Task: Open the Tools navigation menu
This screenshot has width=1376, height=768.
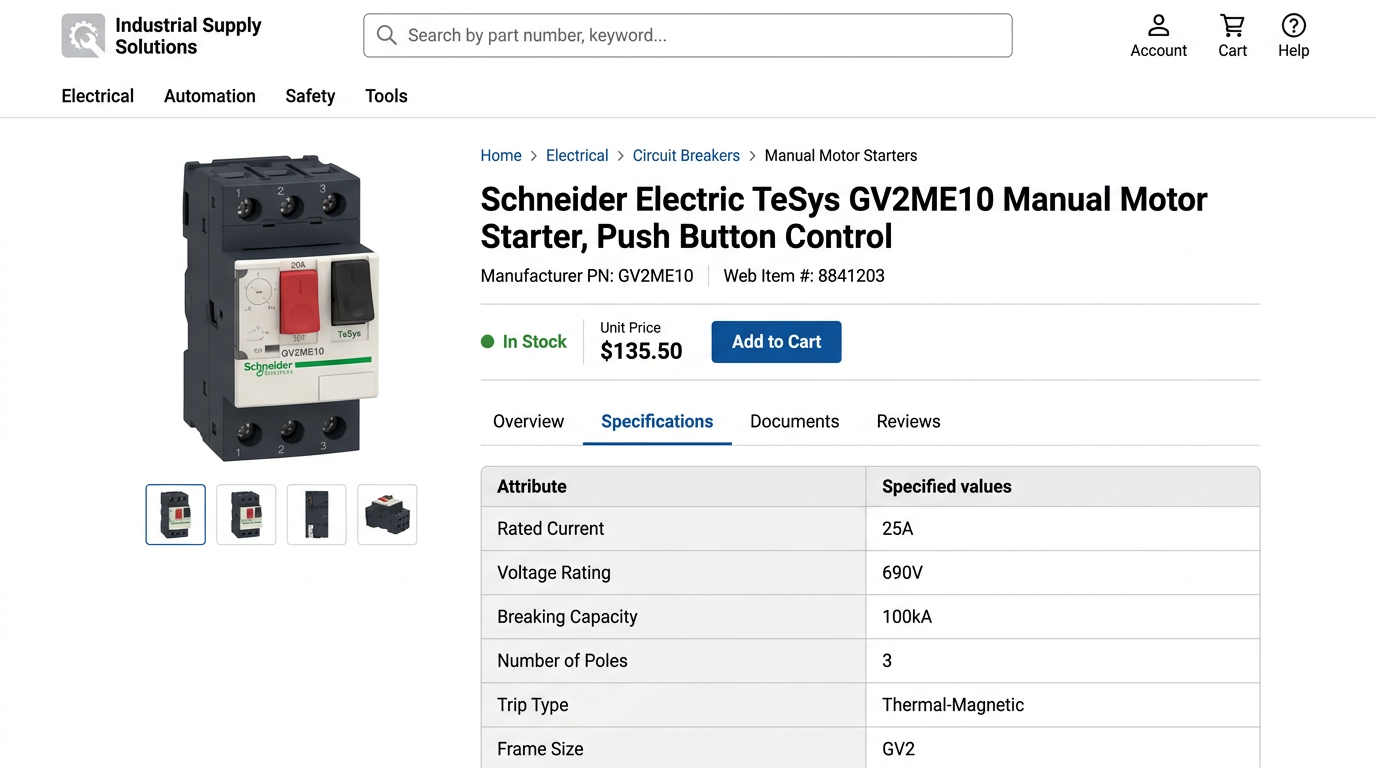Action: (386, 96)
